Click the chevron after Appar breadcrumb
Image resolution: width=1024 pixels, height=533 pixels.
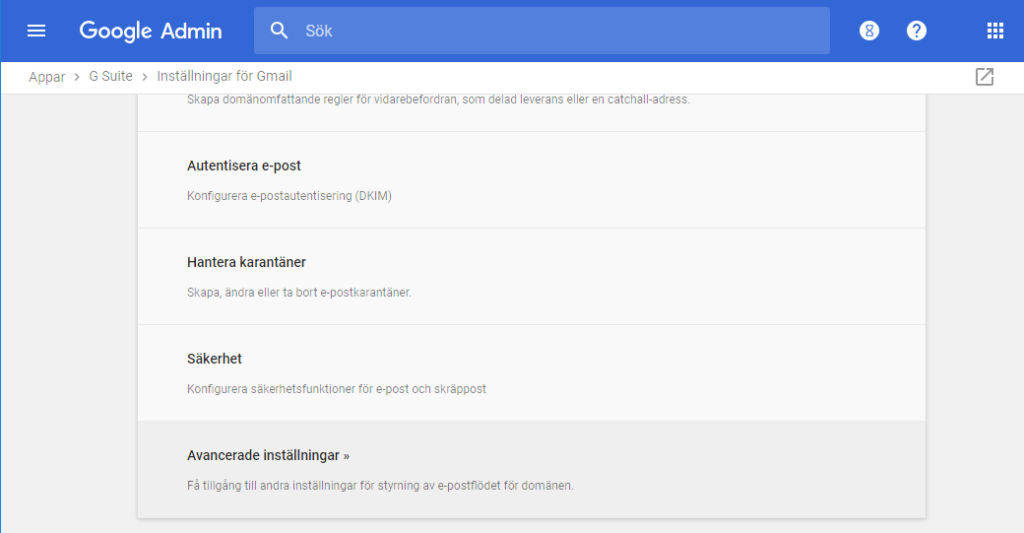point(77,77)
